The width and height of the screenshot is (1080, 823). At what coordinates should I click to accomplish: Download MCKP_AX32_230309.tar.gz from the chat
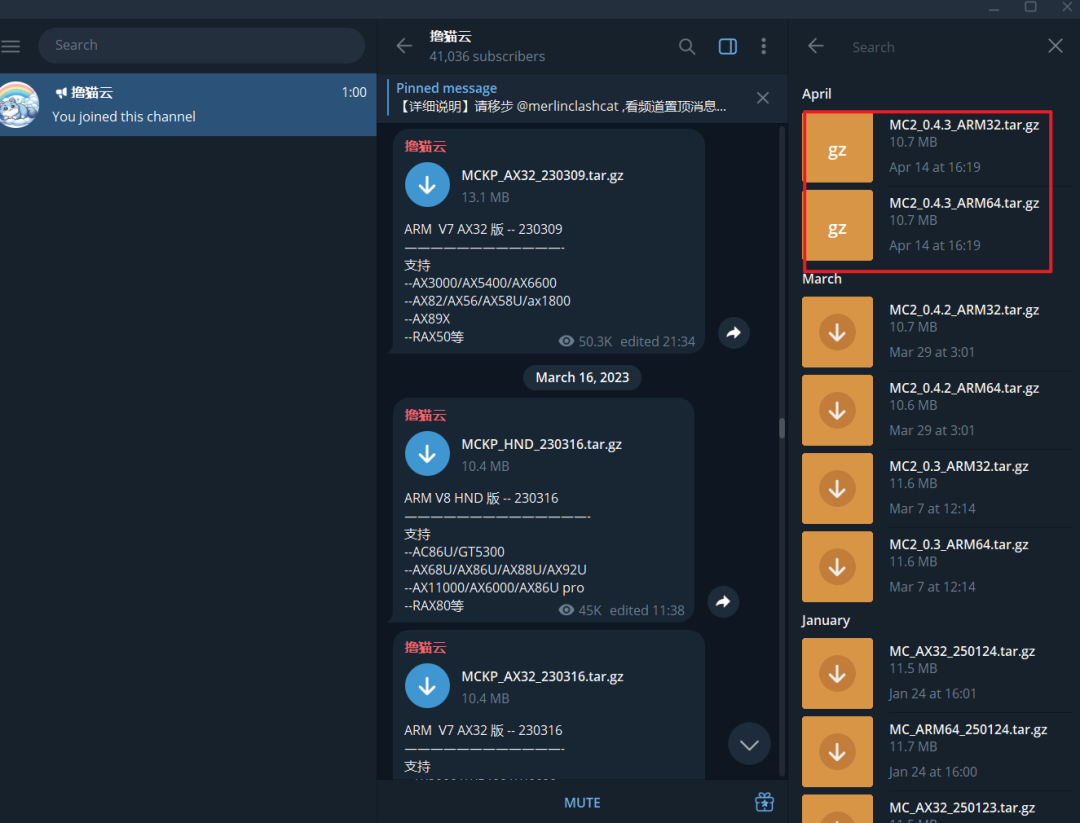click(427, 185)
